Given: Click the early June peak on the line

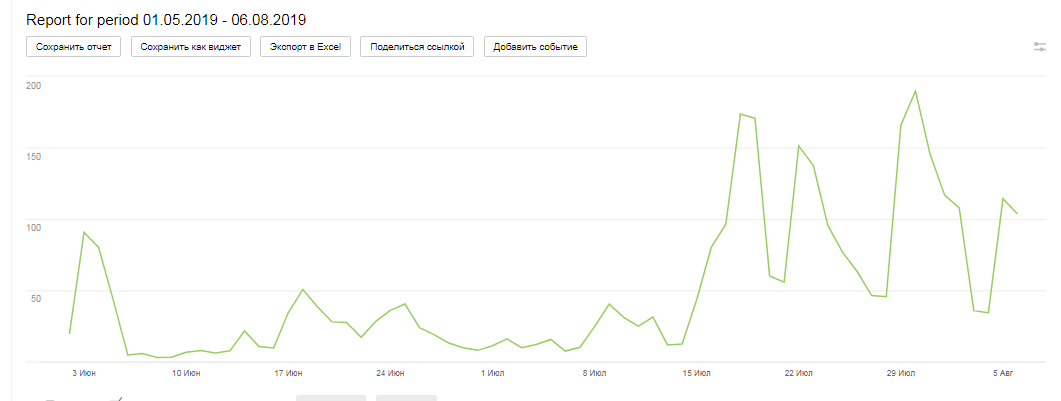Looking at the screenshot, I should click(x=84, y=232).
